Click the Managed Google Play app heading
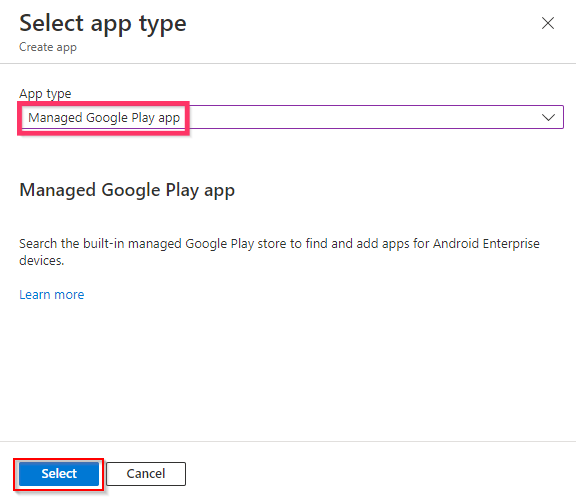Image resolution: width=576 pixels, height=504 pixels. [127, 190]
